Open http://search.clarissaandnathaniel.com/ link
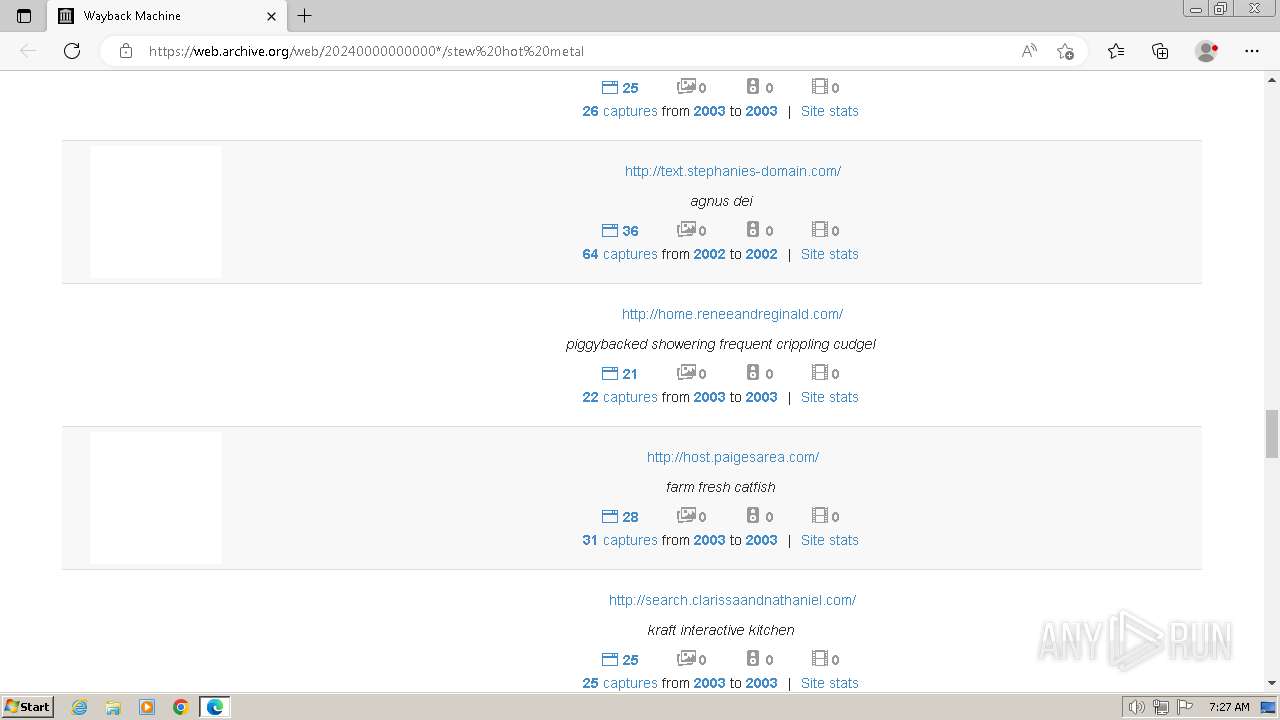Image resolution: width=1280 pixels, height=720 pixels. click(x=732, y=600)
